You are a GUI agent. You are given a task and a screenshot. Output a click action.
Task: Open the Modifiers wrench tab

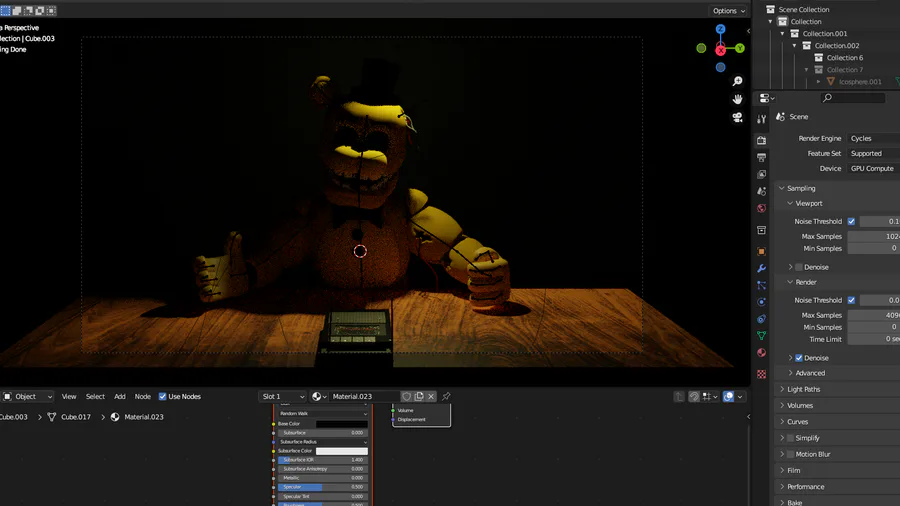[x=762, y=268]
